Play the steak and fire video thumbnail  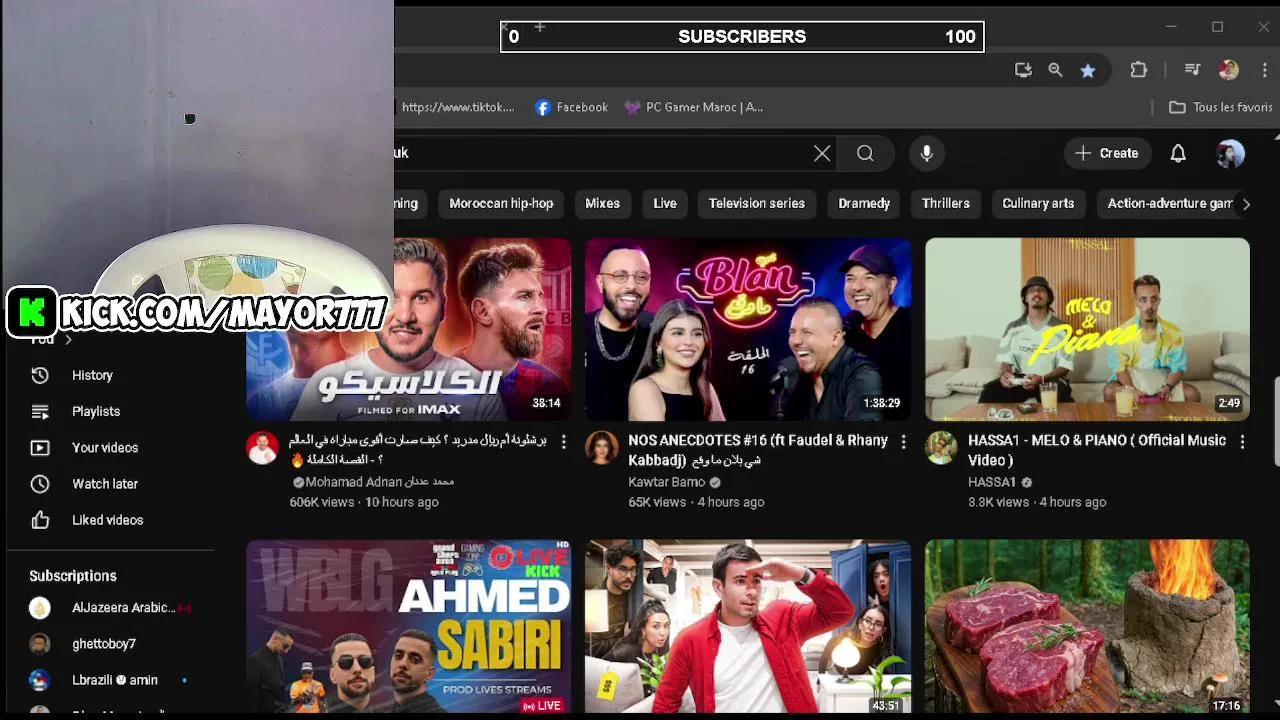tap(1087, 627)
